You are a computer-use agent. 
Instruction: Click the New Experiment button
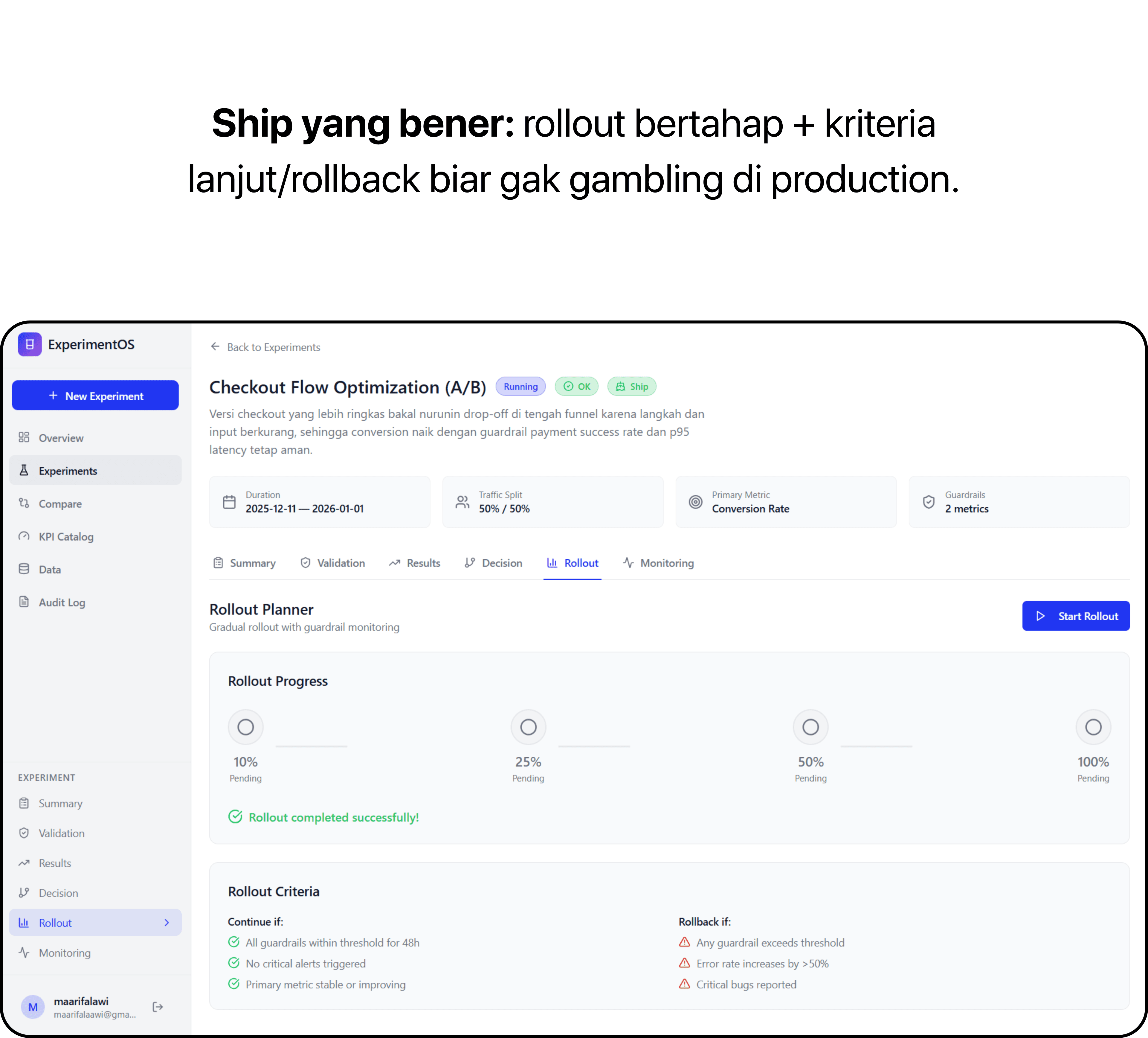tap(95, 396)
